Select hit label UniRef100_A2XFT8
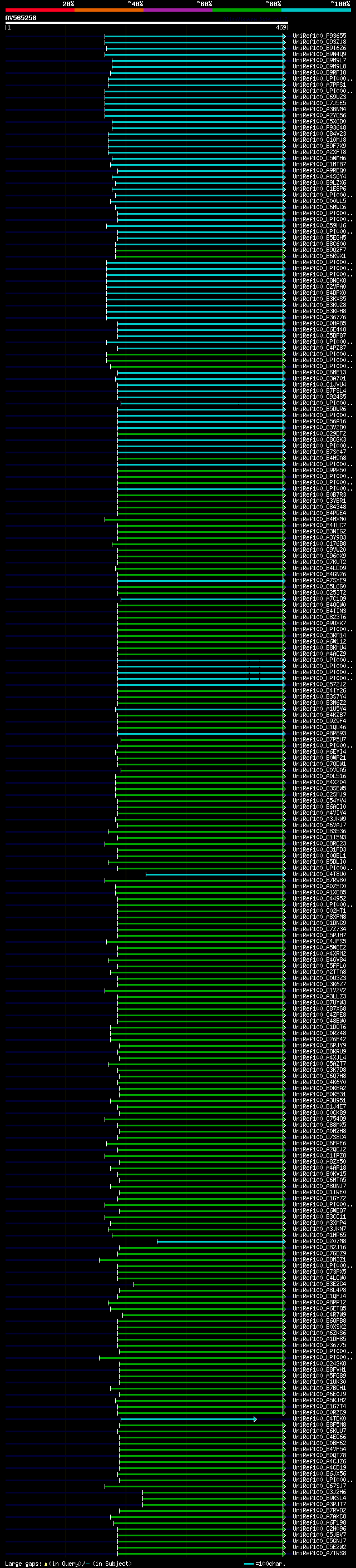The height and width of the screenshot is (1568, 356). pos(319,152)
